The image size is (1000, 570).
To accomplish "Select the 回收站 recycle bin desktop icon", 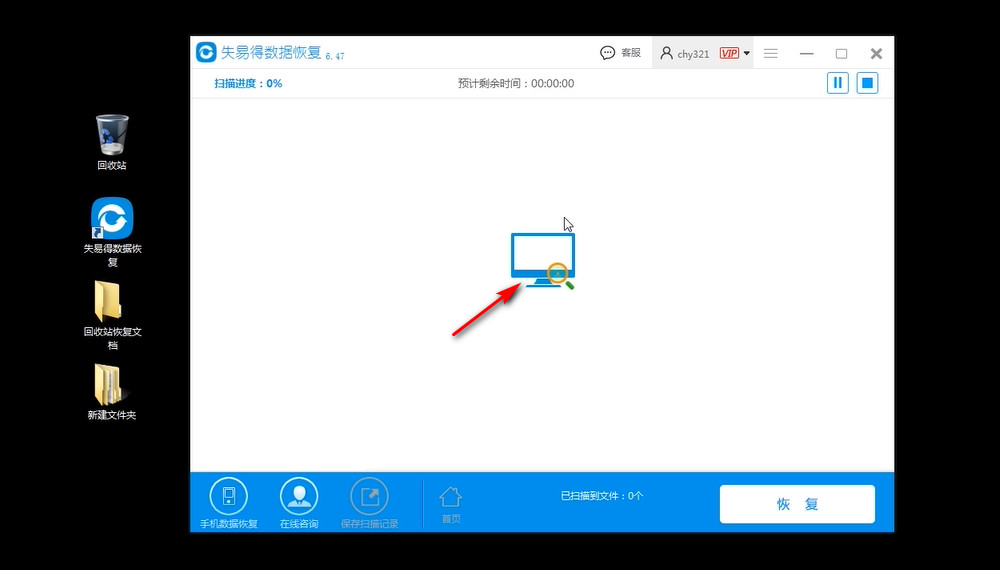I will pos(112,142).
